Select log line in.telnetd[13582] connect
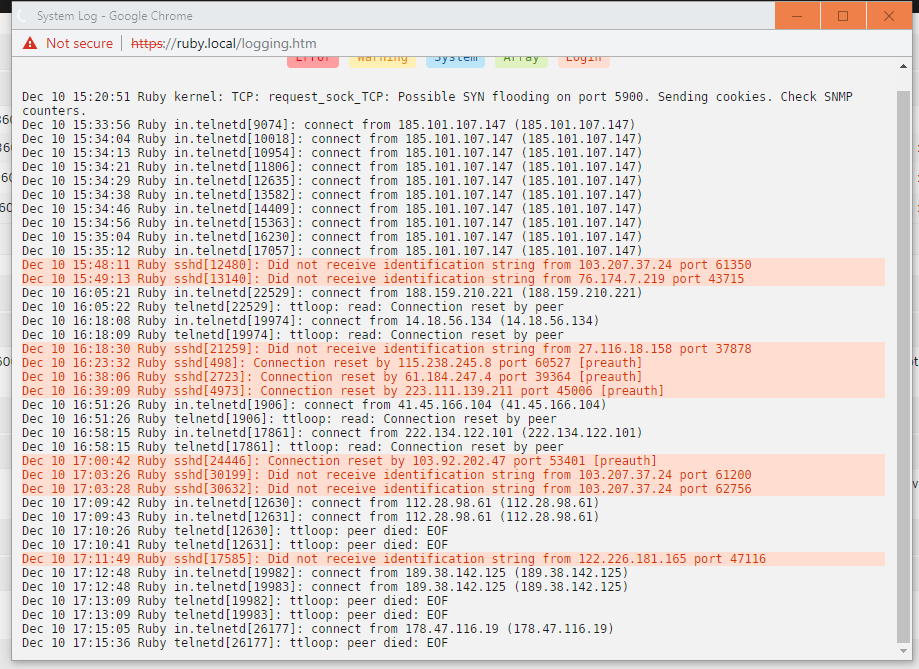 [x=332, y=195]
